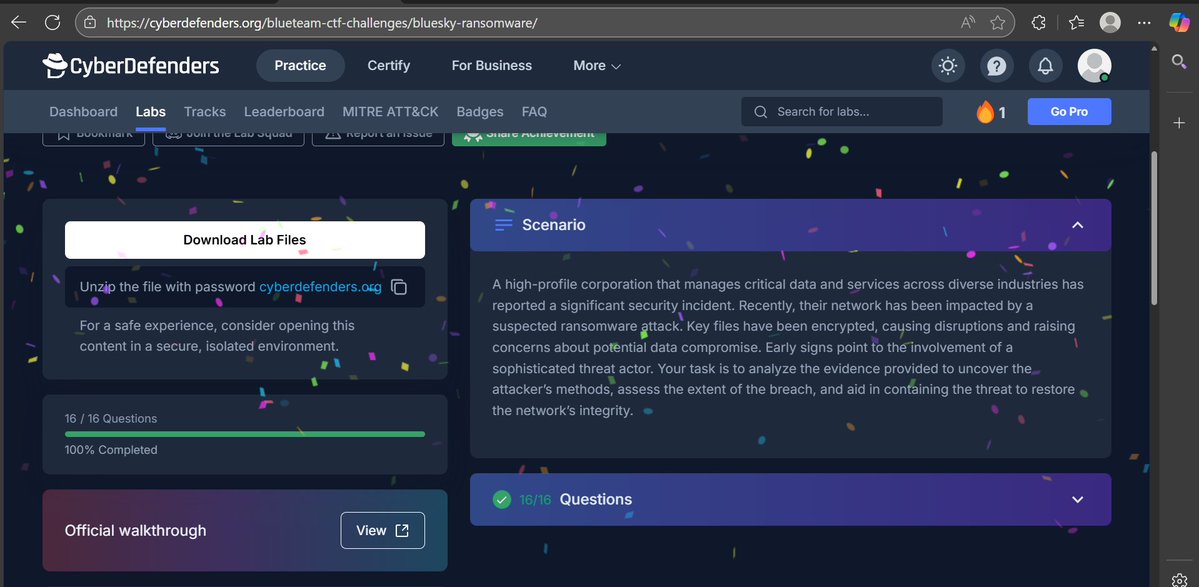Open the FAQ tab
The height and width of the screenshot is (587, 1199).
[x=535, y=112]
